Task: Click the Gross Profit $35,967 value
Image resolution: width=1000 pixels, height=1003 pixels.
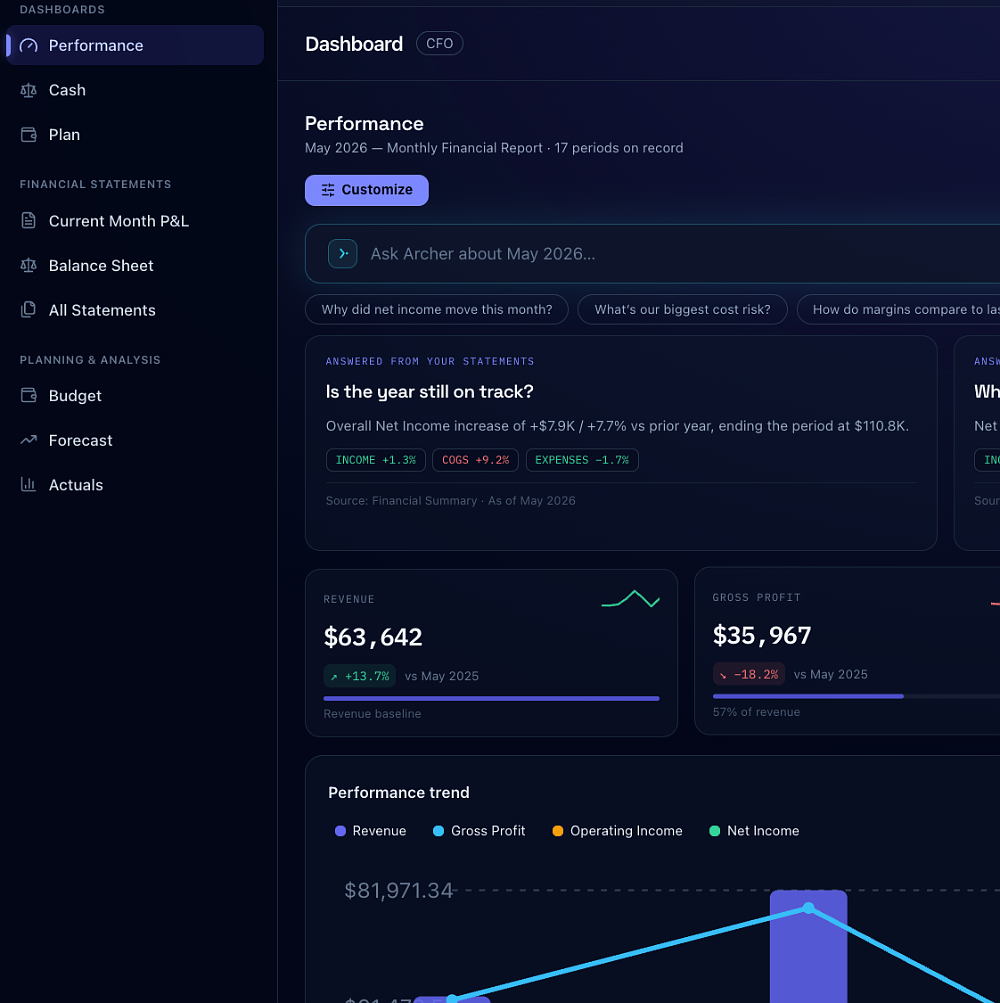Action: 762,635
